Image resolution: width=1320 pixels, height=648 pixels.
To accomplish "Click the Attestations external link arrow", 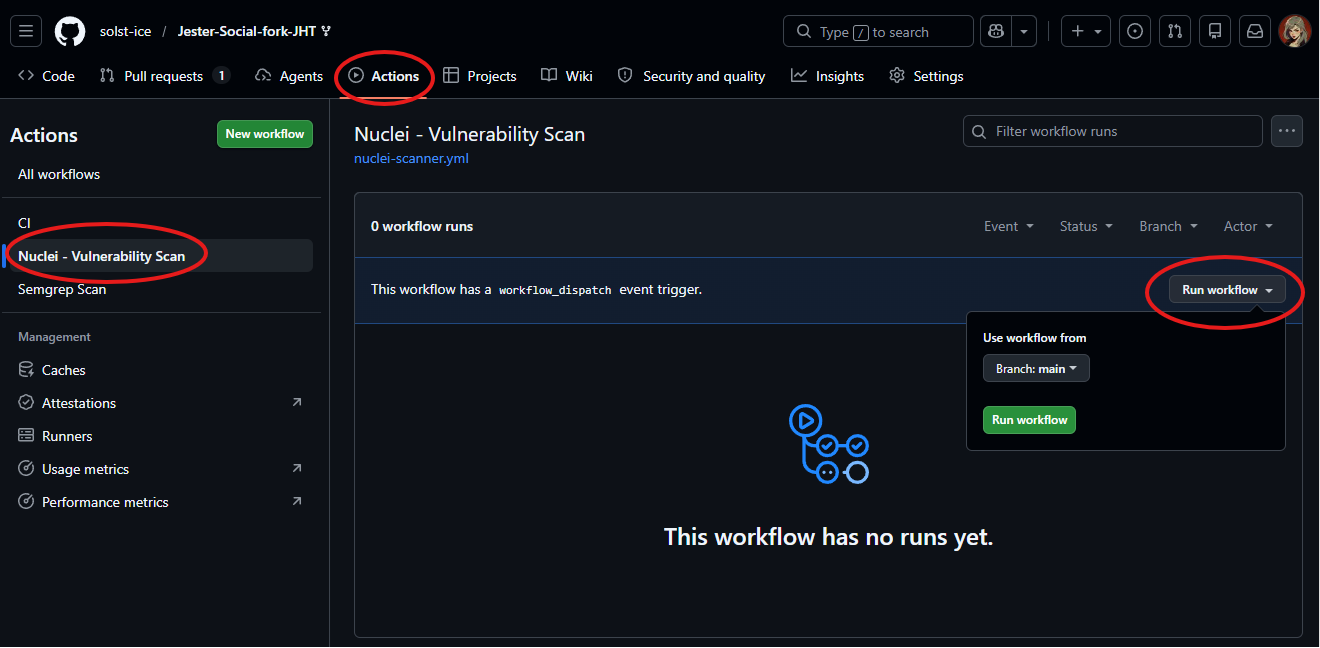I will coord(296,403).
